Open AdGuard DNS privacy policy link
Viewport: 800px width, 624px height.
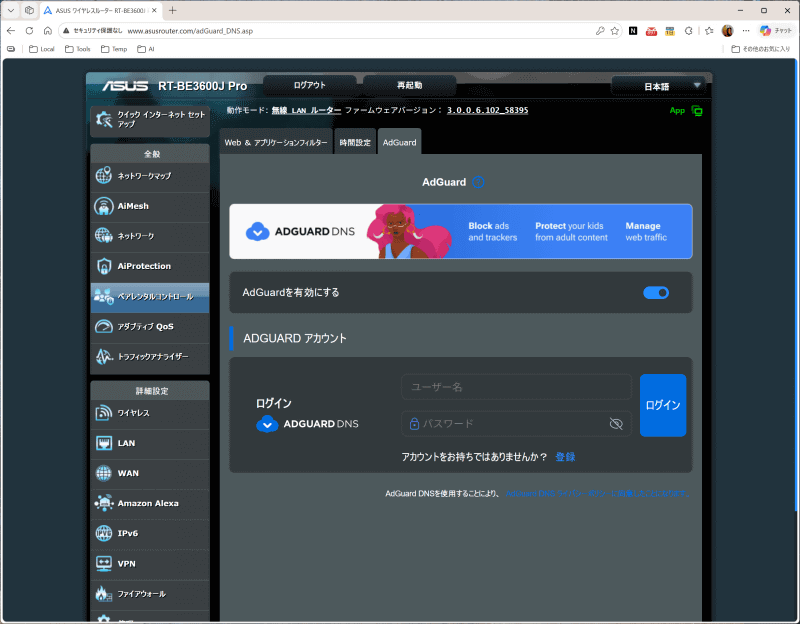click(597, 493)
